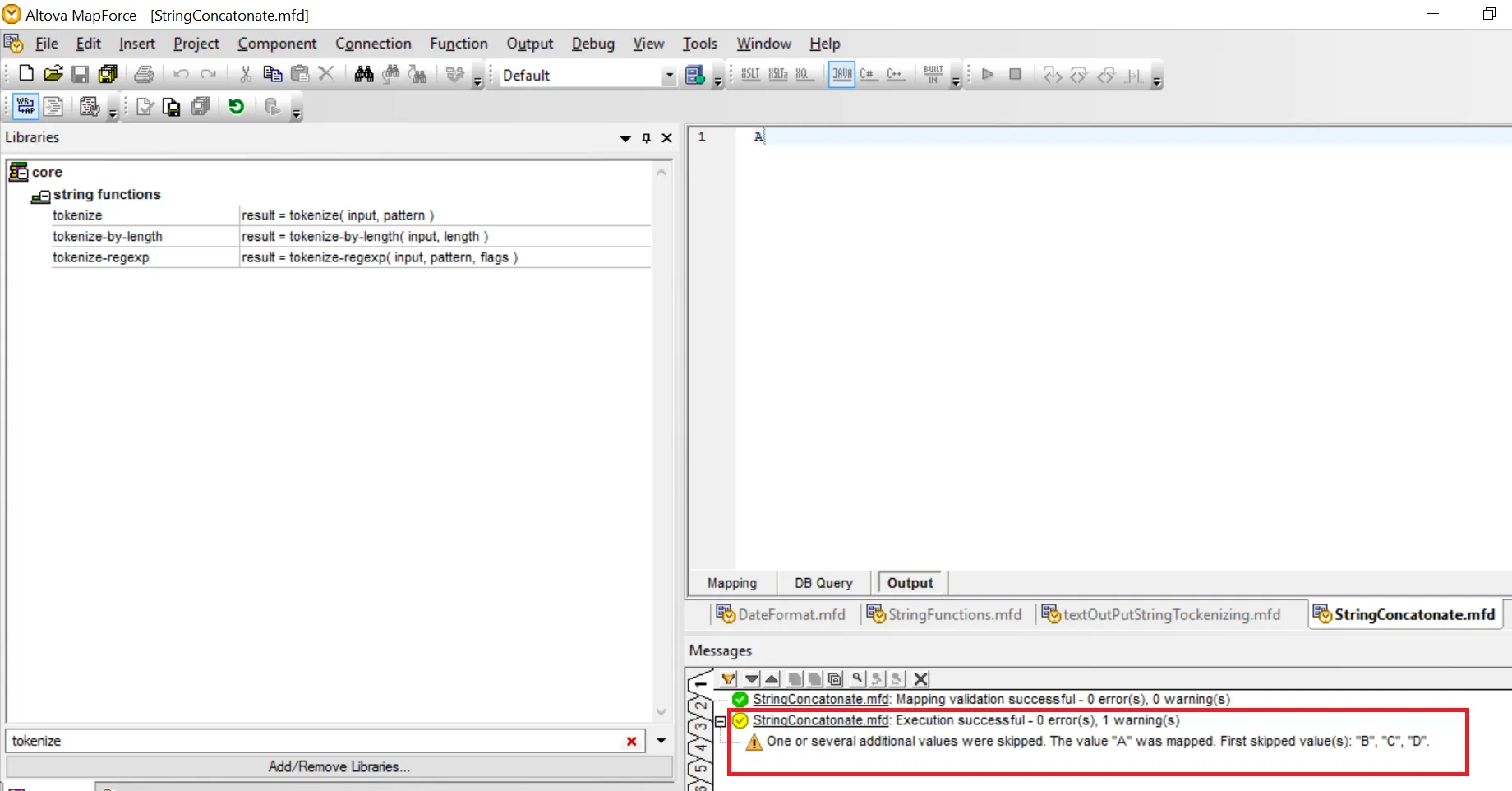The height and width of the screenshot is (791, 1512).
Task: Select the tokenize function
Action: [x=77, y=215]
